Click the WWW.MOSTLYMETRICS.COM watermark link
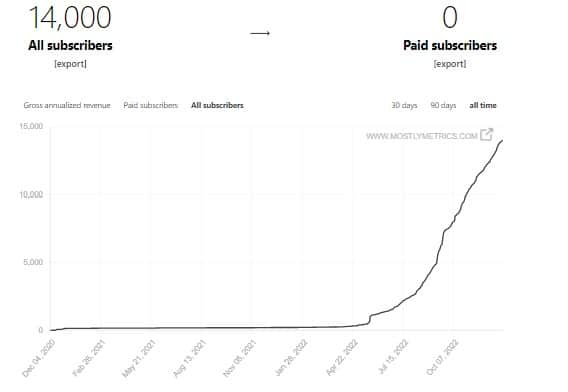The width and height of the screenshot is (568, 392). 422,136
